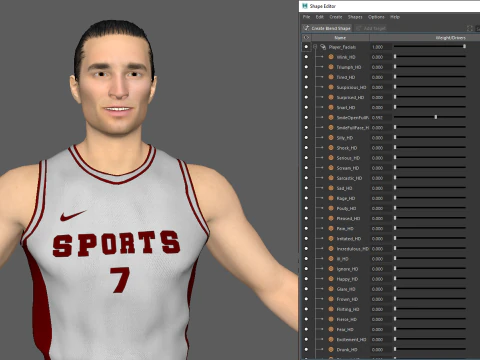
Task: Select the Happy_HD target name
Action: pyautogui.click(x=347, y=279)
